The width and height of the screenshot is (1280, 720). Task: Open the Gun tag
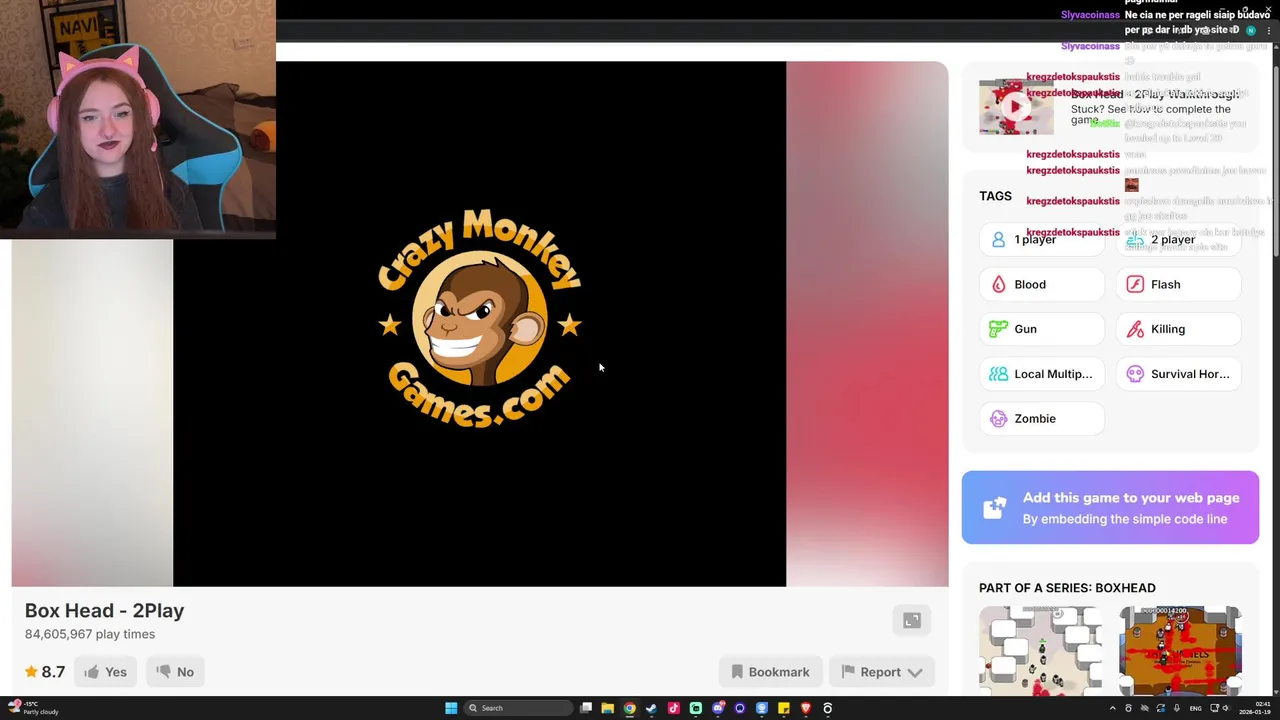[1042, 329]
